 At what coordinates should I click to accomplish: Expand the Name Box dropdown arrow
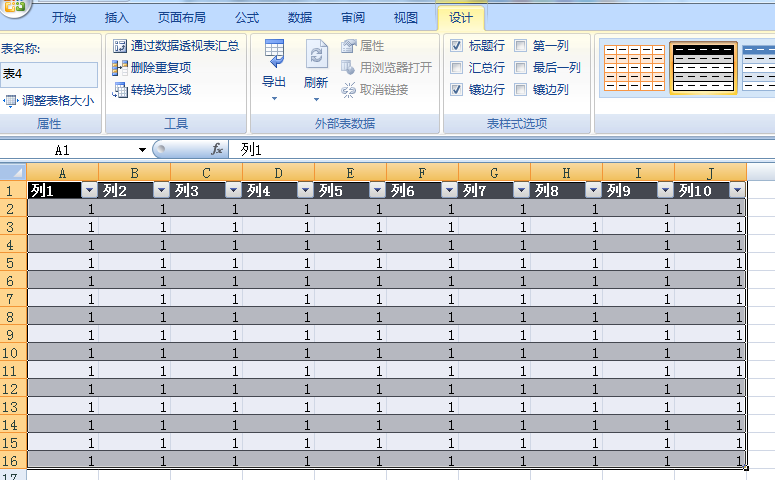click(x=142, y=150)
